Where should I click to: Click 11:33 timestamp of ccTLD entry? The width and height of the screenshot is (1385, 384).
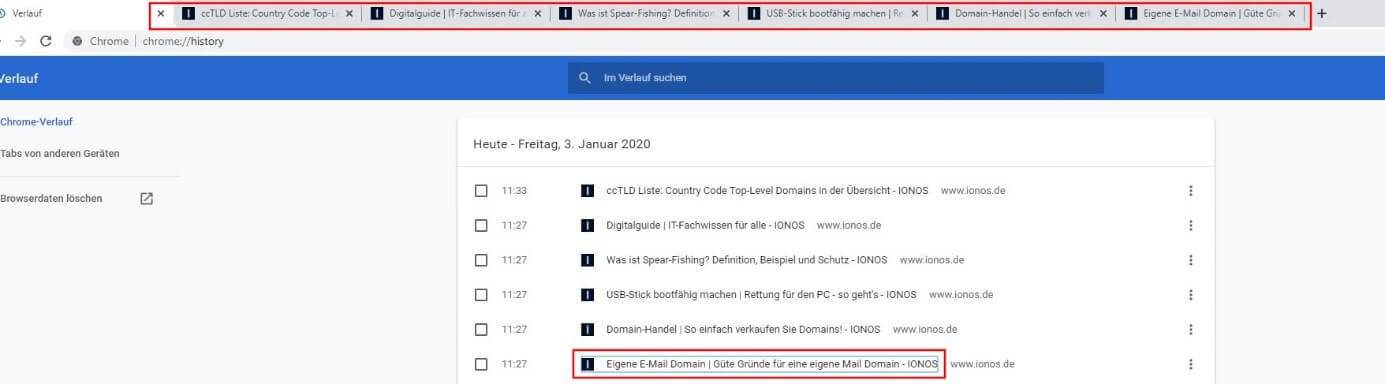click(x=514, y=190)
